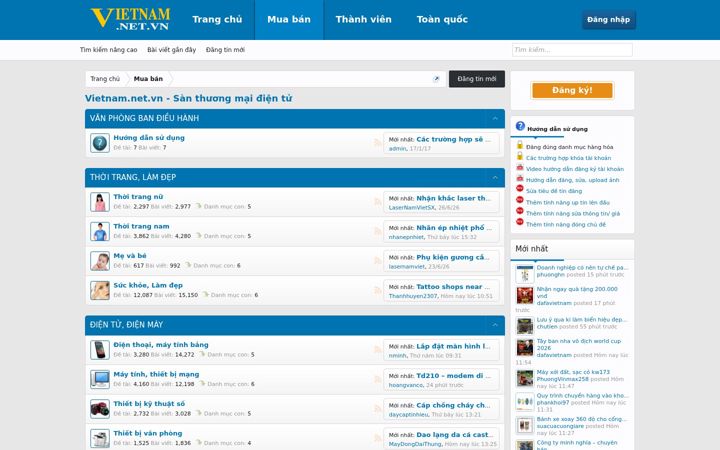Open RSS feed for Hướng dẫn sử dụng

pyautogui.click(x=377, y=143)
